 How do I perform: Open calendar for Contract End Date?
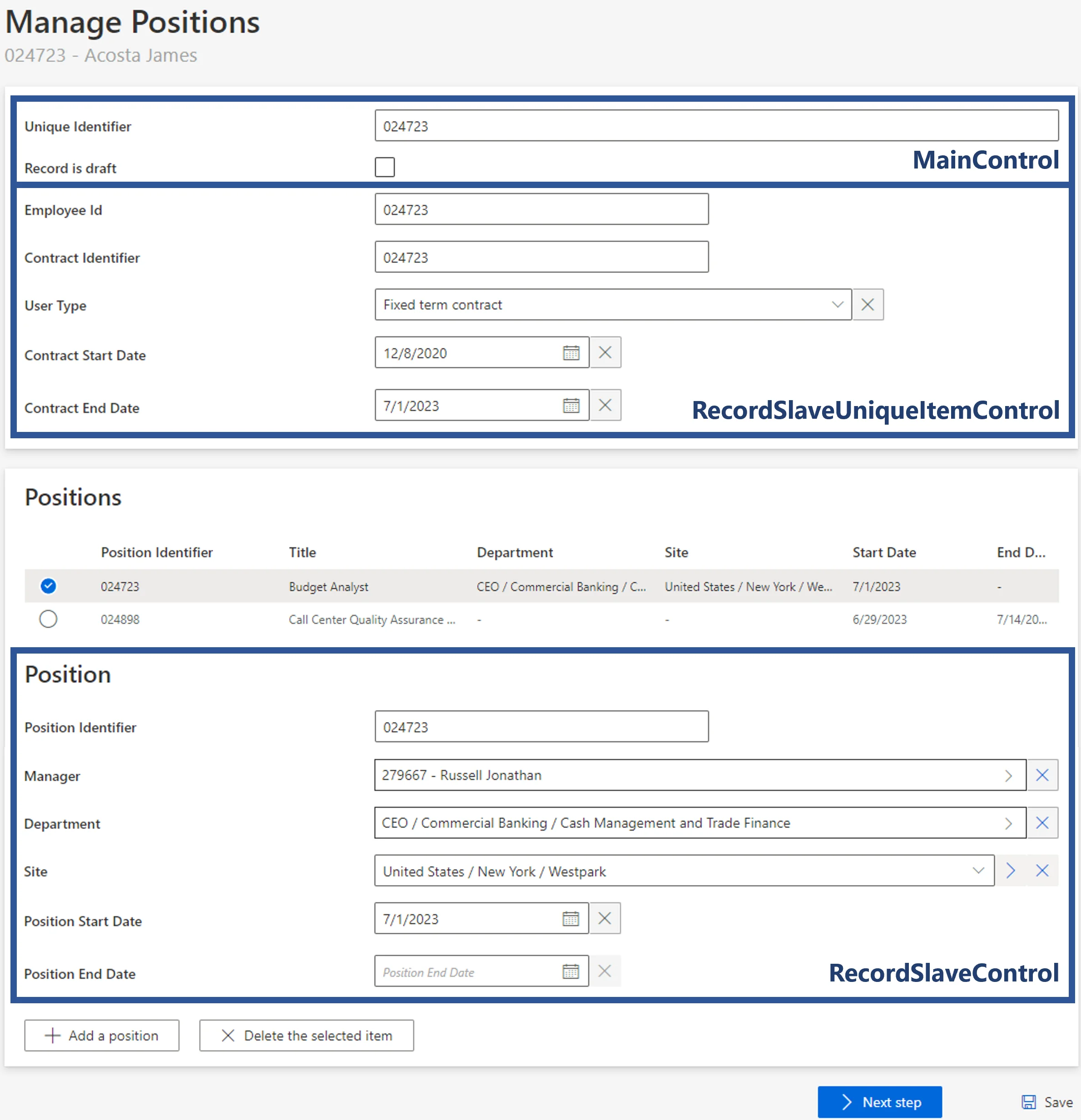pyautogui.click(x=571, y=406)
